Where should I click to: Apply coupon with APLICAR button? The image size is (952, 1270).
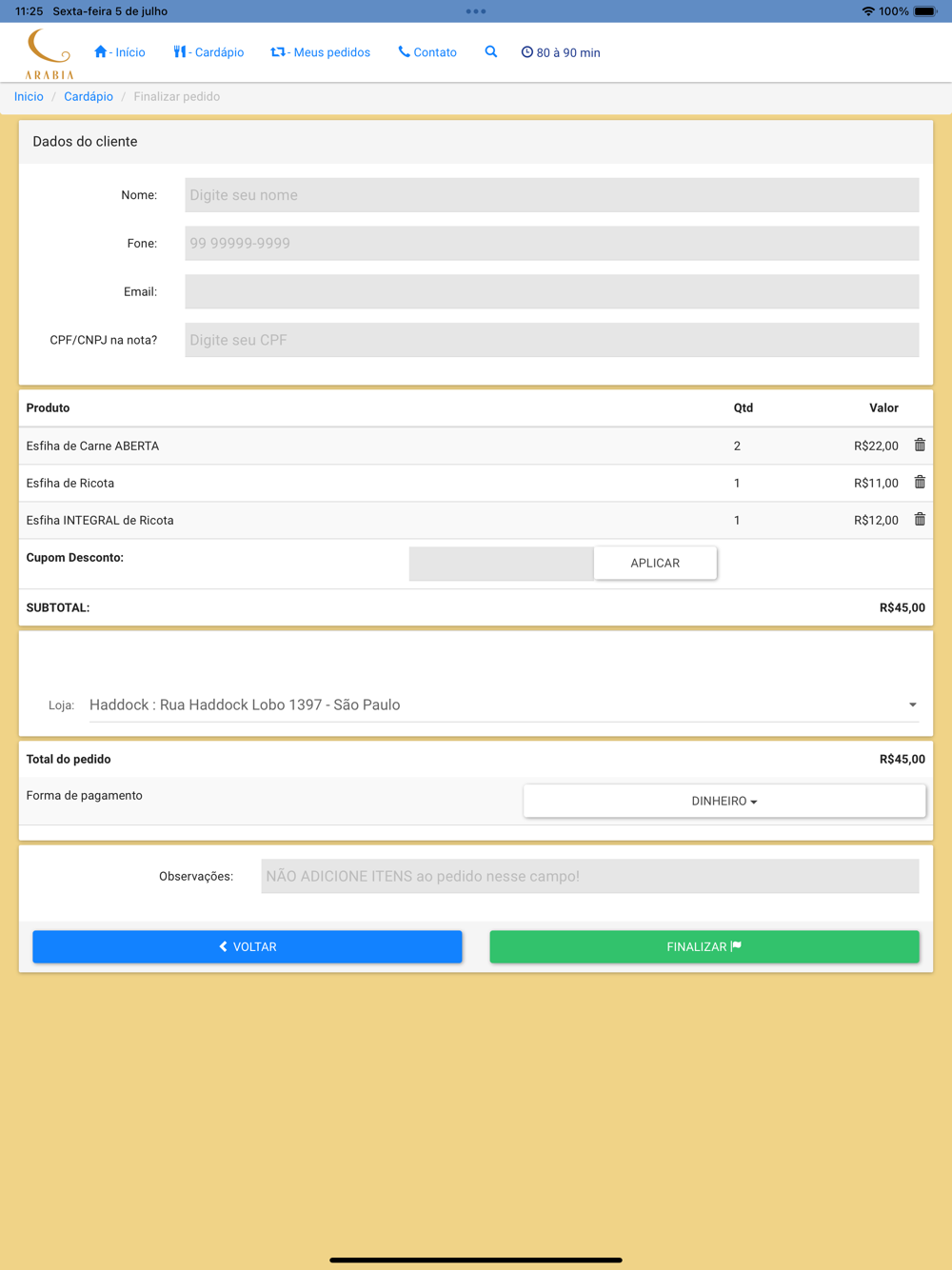[x=655, y=563]
